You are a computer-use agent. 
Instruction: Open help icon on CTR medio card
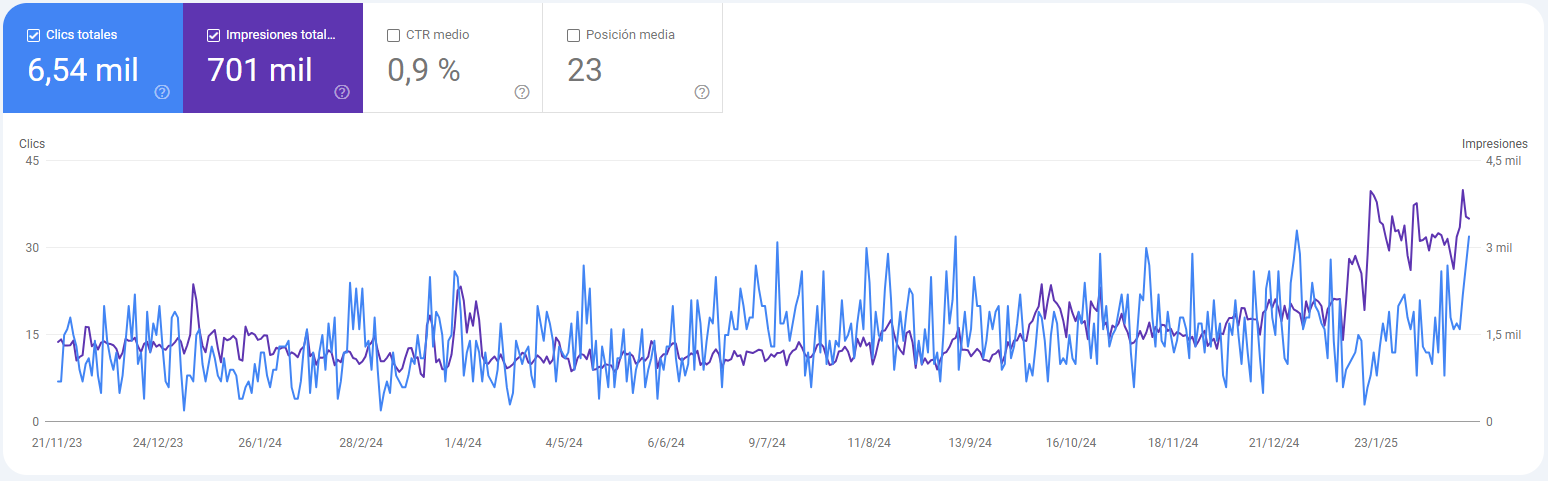coord(522,92)
